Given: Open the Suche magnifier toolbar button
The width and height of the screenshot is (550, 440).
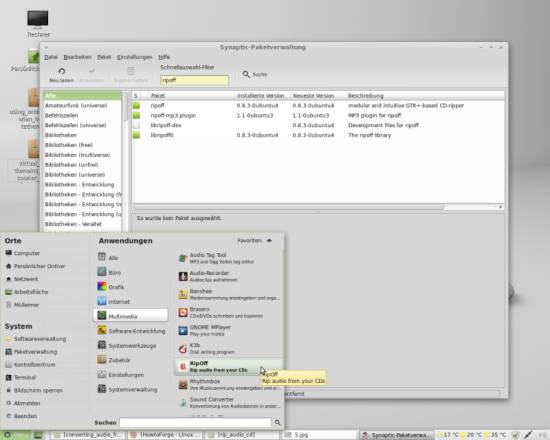Looking at the screenshot, I should point(255,74).
